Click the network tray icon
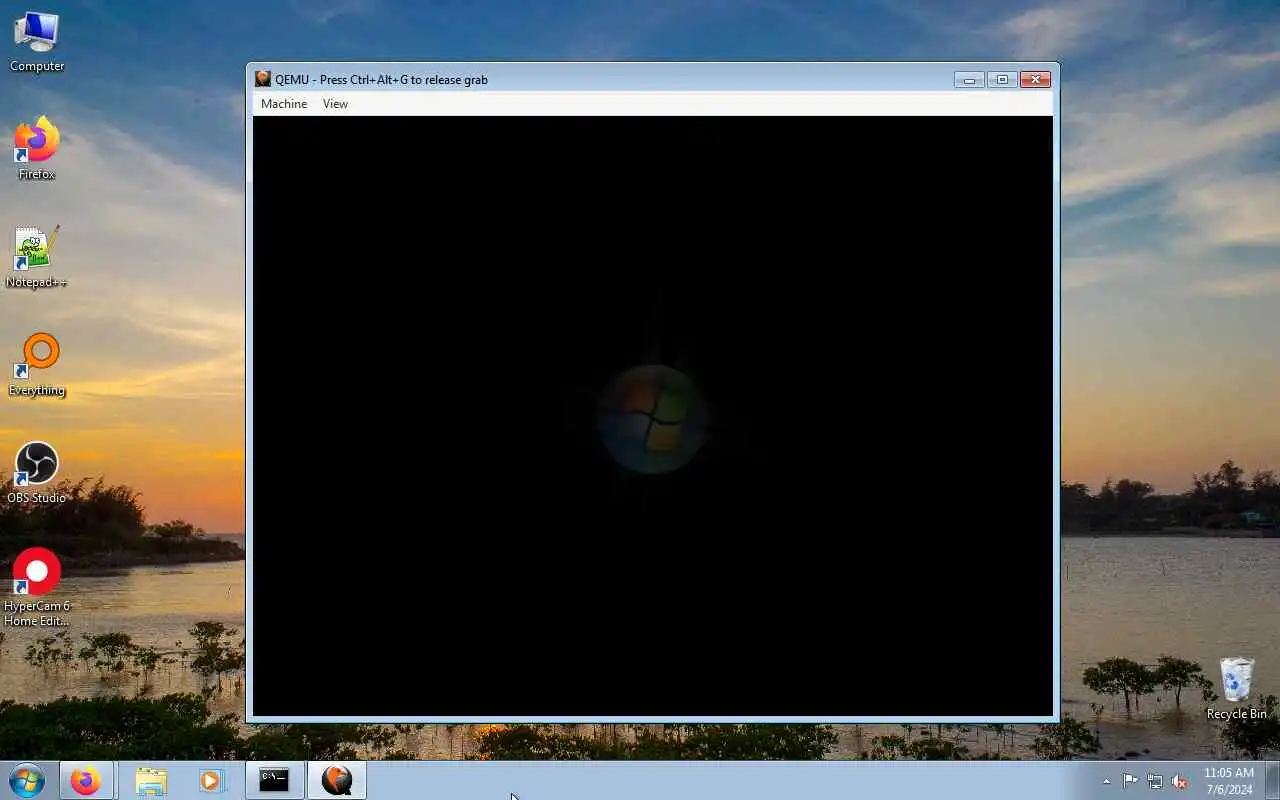1280x800 pixels. [x=1155, y=781]
